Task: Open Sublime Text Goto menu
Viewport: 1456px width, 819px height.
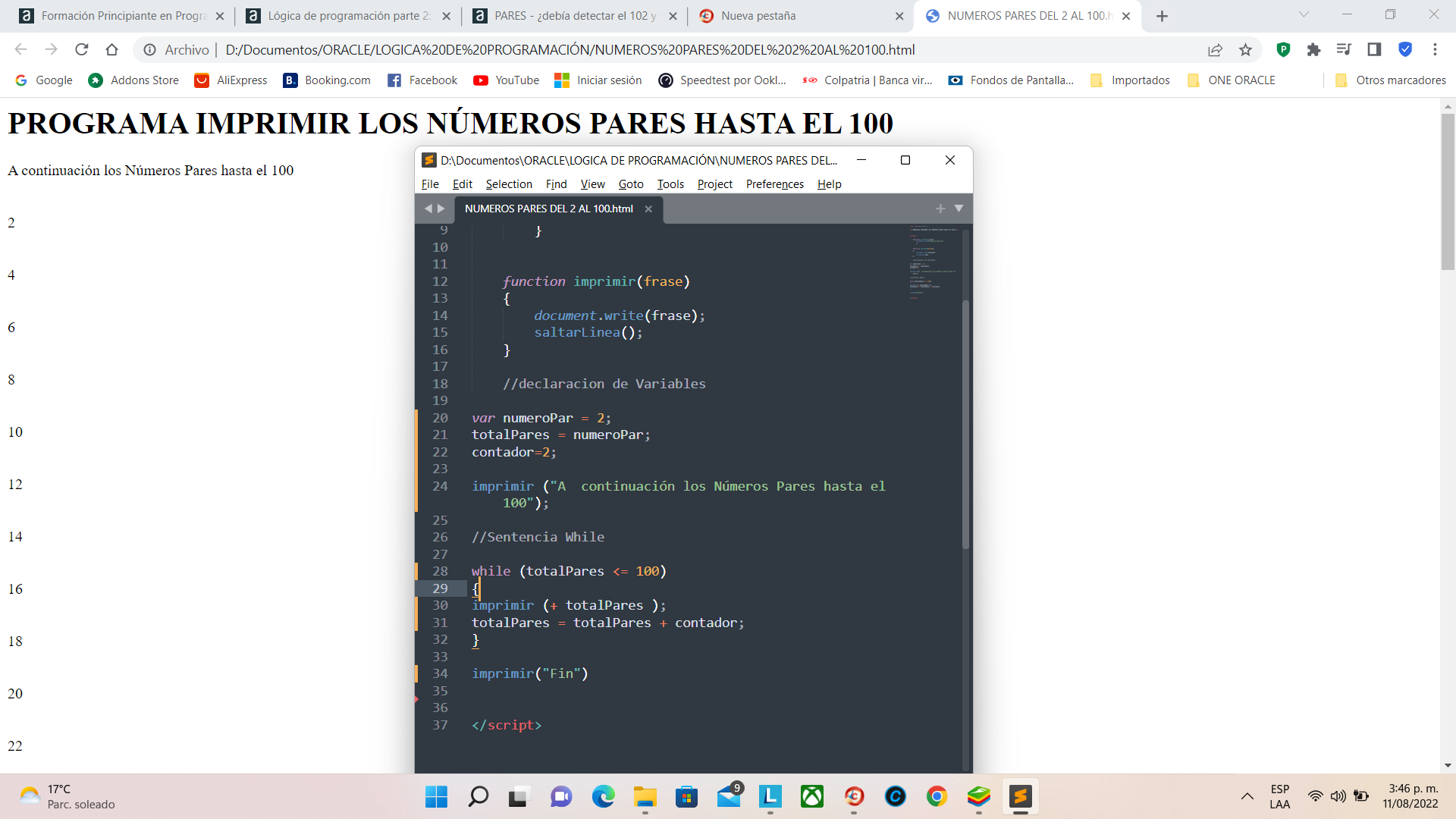Action: coord(630,184)
